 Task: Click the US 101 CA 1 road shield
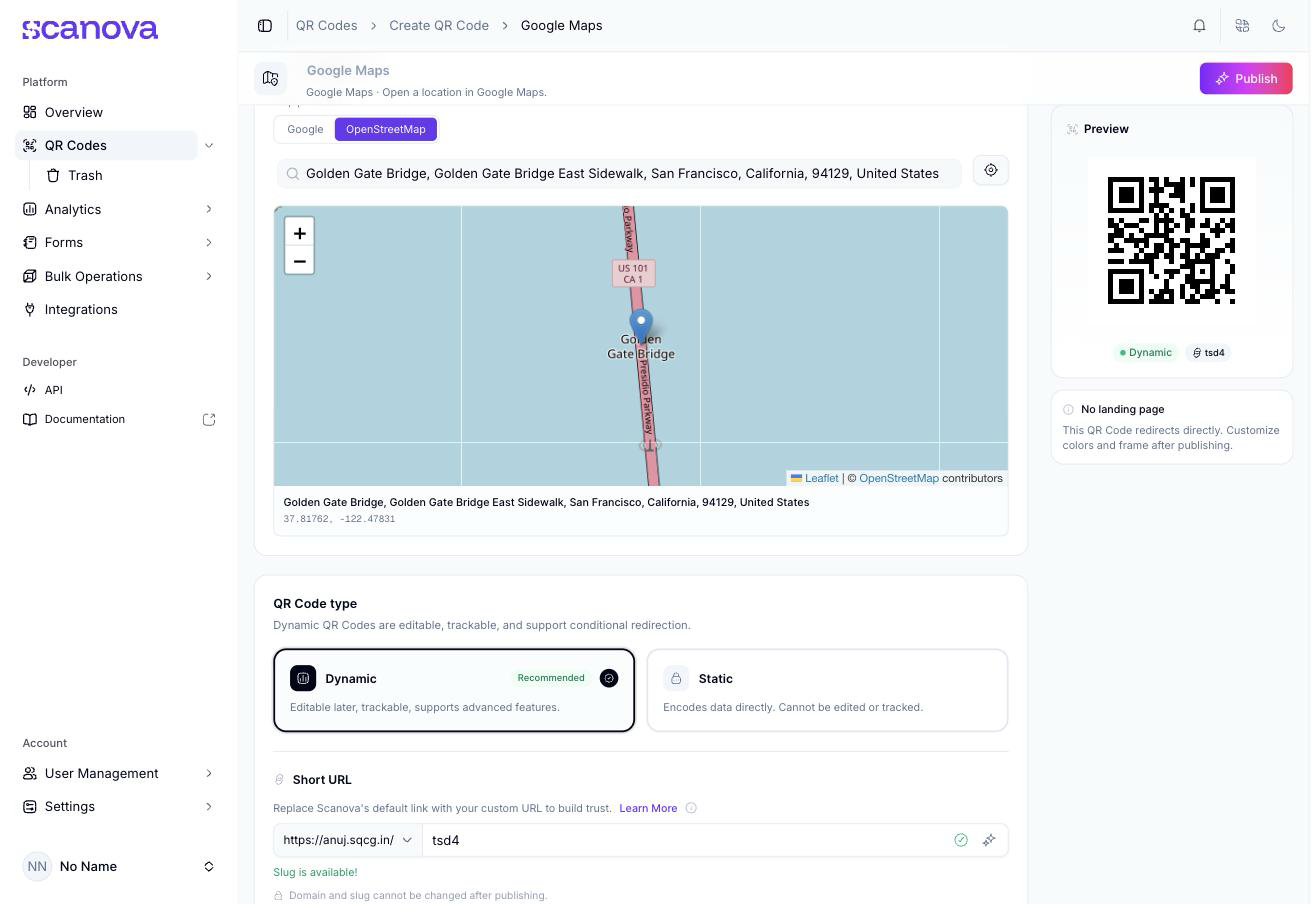pyautogui.click(x=633, y=274)
